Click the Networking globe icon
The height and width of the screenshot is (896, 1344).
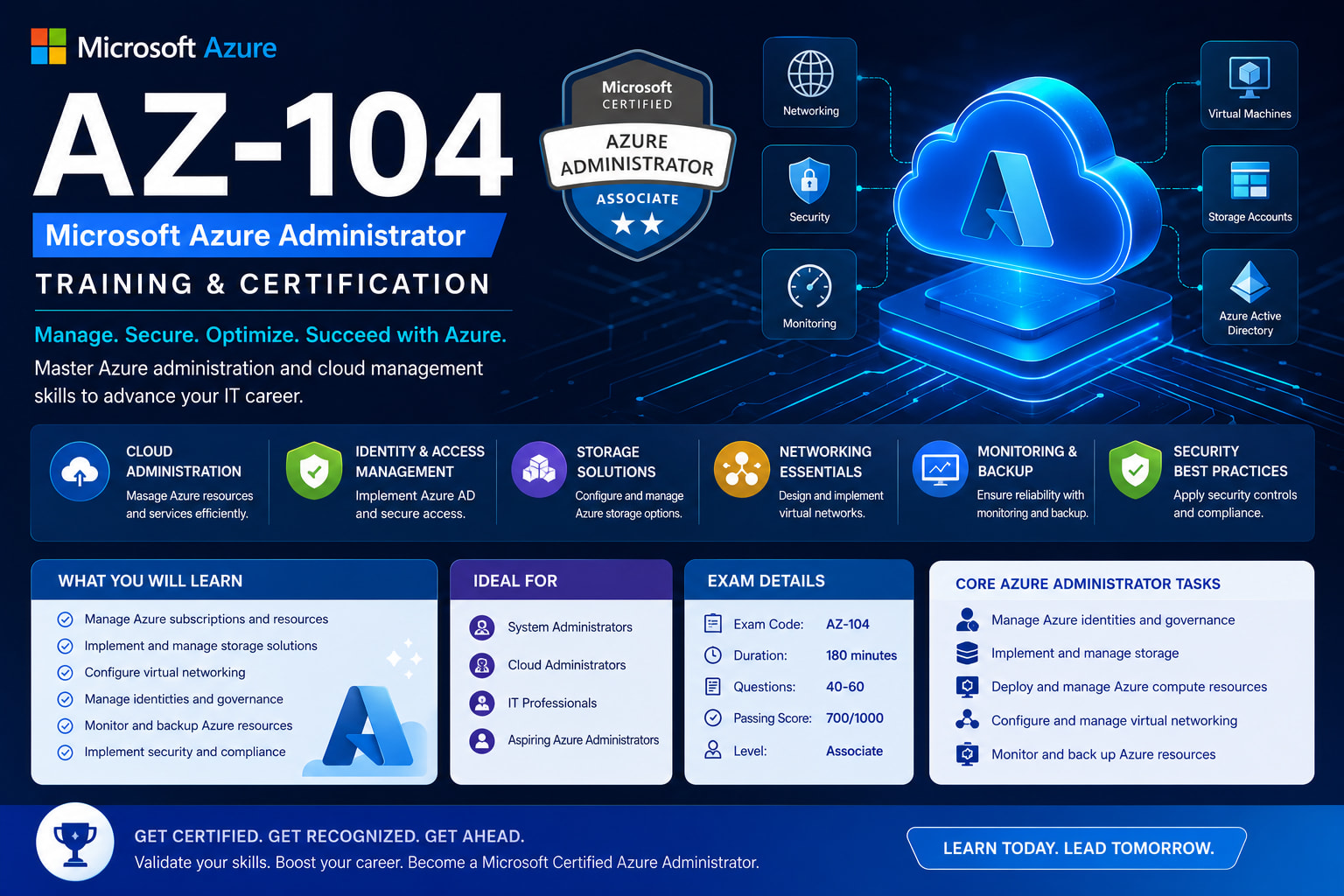tap(810, 73)
